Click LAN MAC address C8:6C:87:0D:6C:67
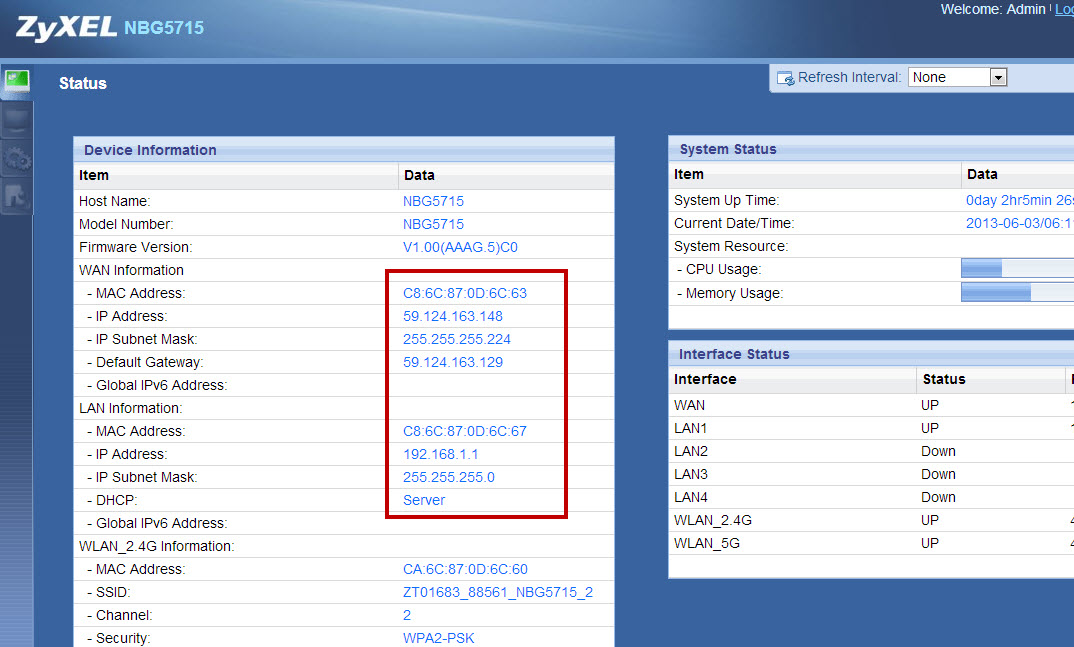The image size is (1074, 647). pos(465,431)
